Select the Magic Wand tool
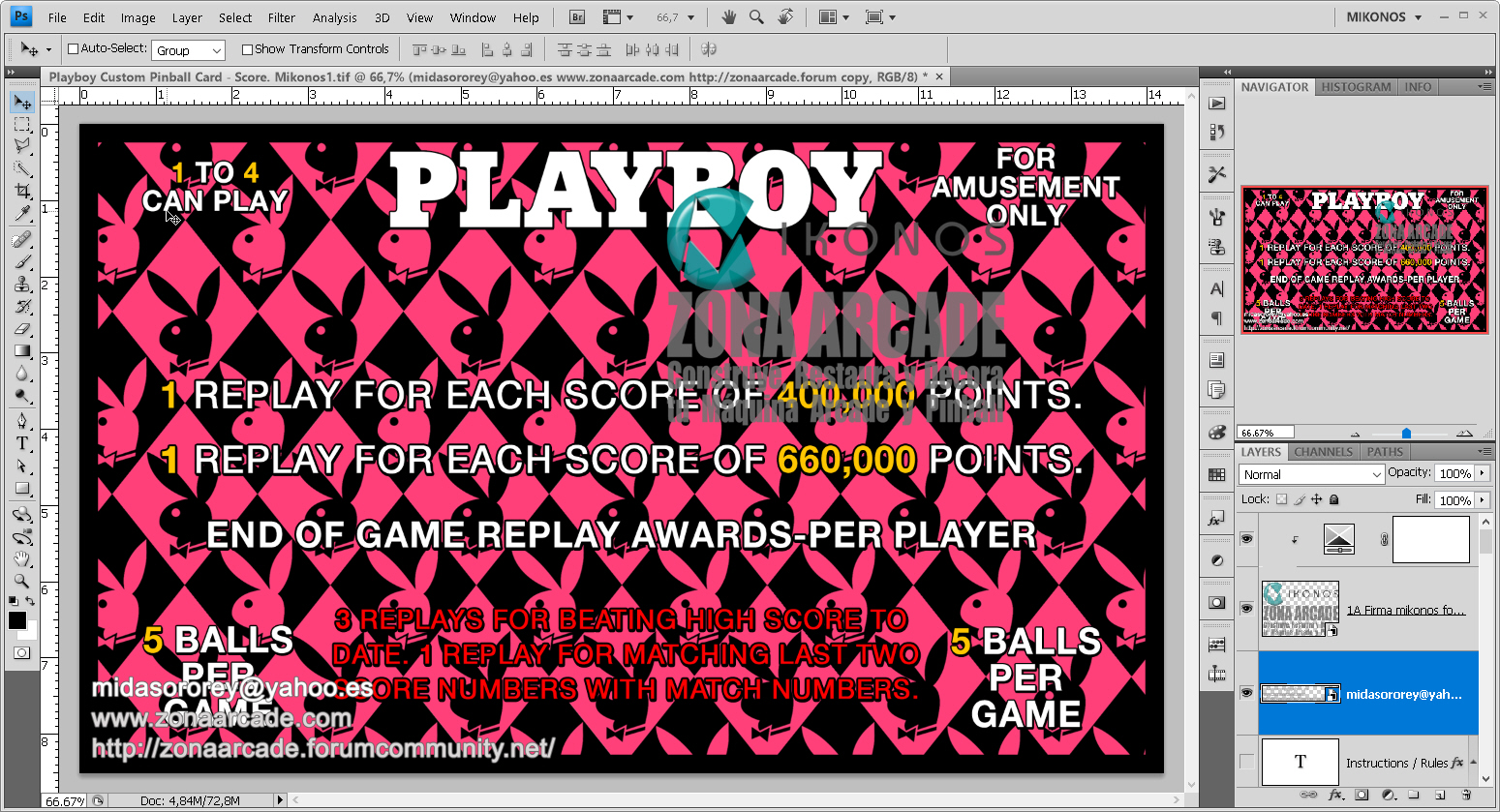This screenshot has width=1500, height=812. pos(22,168)
